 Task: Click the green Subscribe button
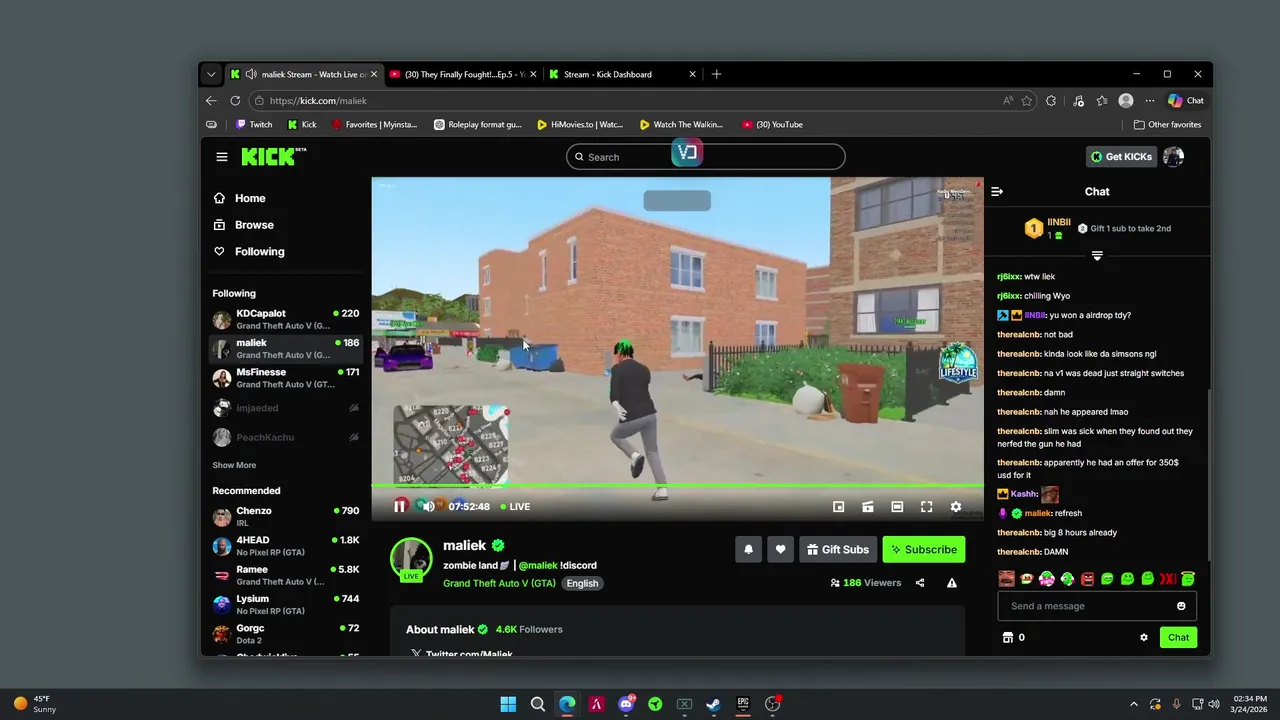923,549
